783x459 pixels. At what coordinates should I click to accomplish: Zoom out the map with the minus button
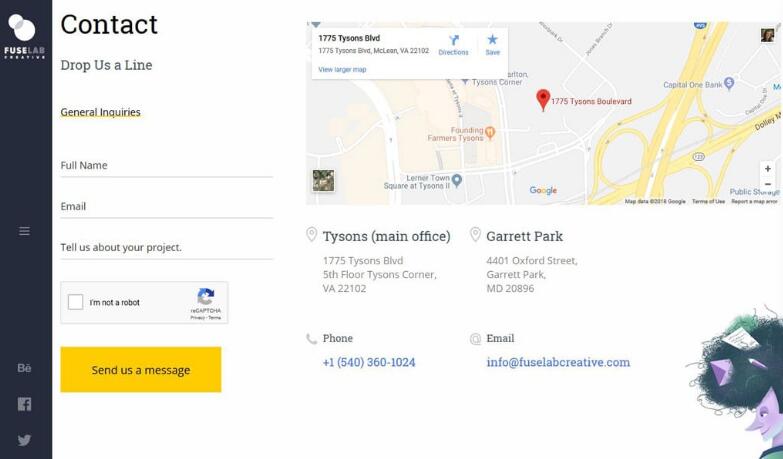coord(768,184)
